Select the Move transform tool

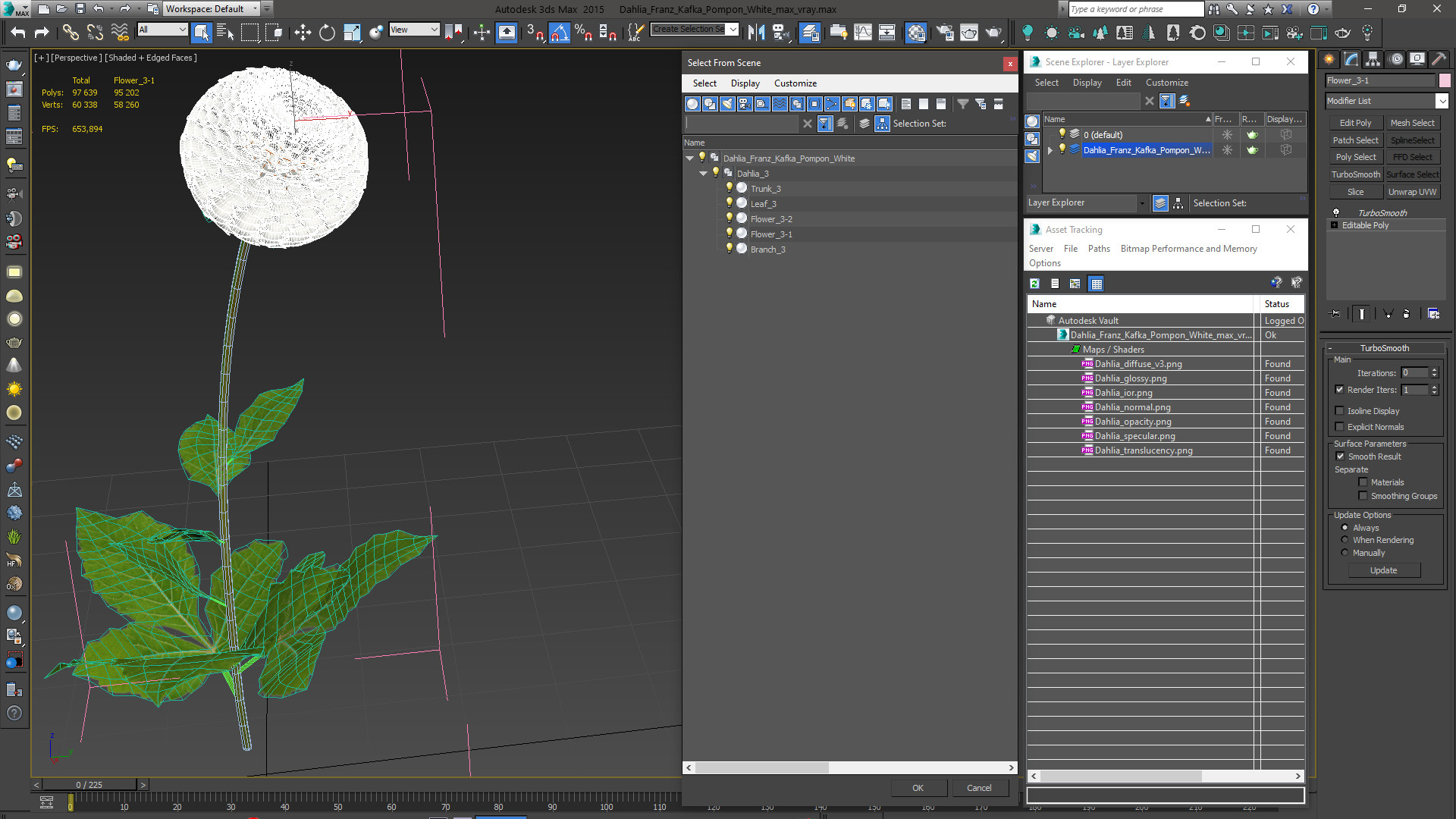click(303, 32)
